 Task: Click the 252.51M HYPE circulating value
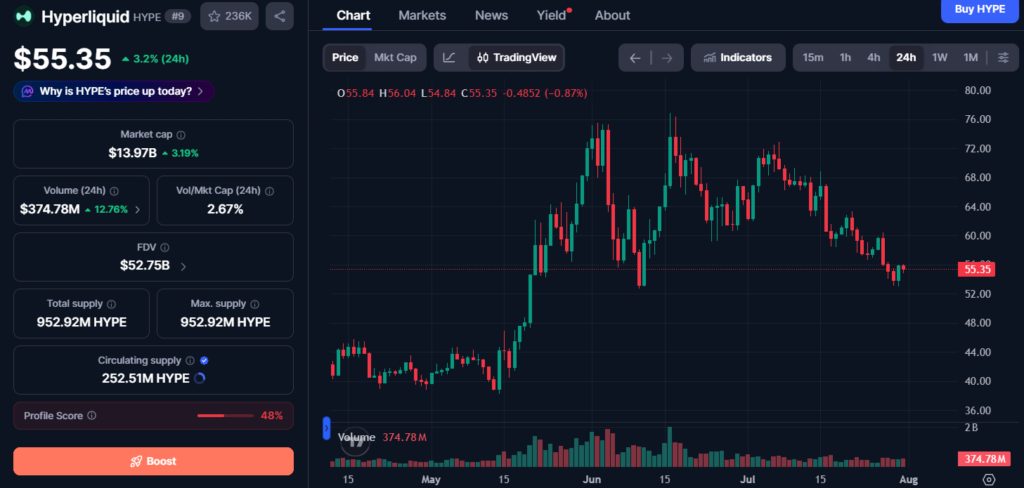(x=146, y=378)
